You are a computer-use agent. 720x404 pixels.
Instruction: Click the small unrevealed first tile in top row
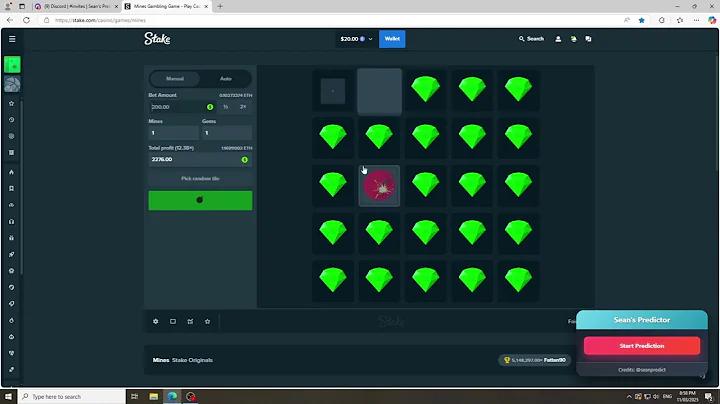[333, 91]
